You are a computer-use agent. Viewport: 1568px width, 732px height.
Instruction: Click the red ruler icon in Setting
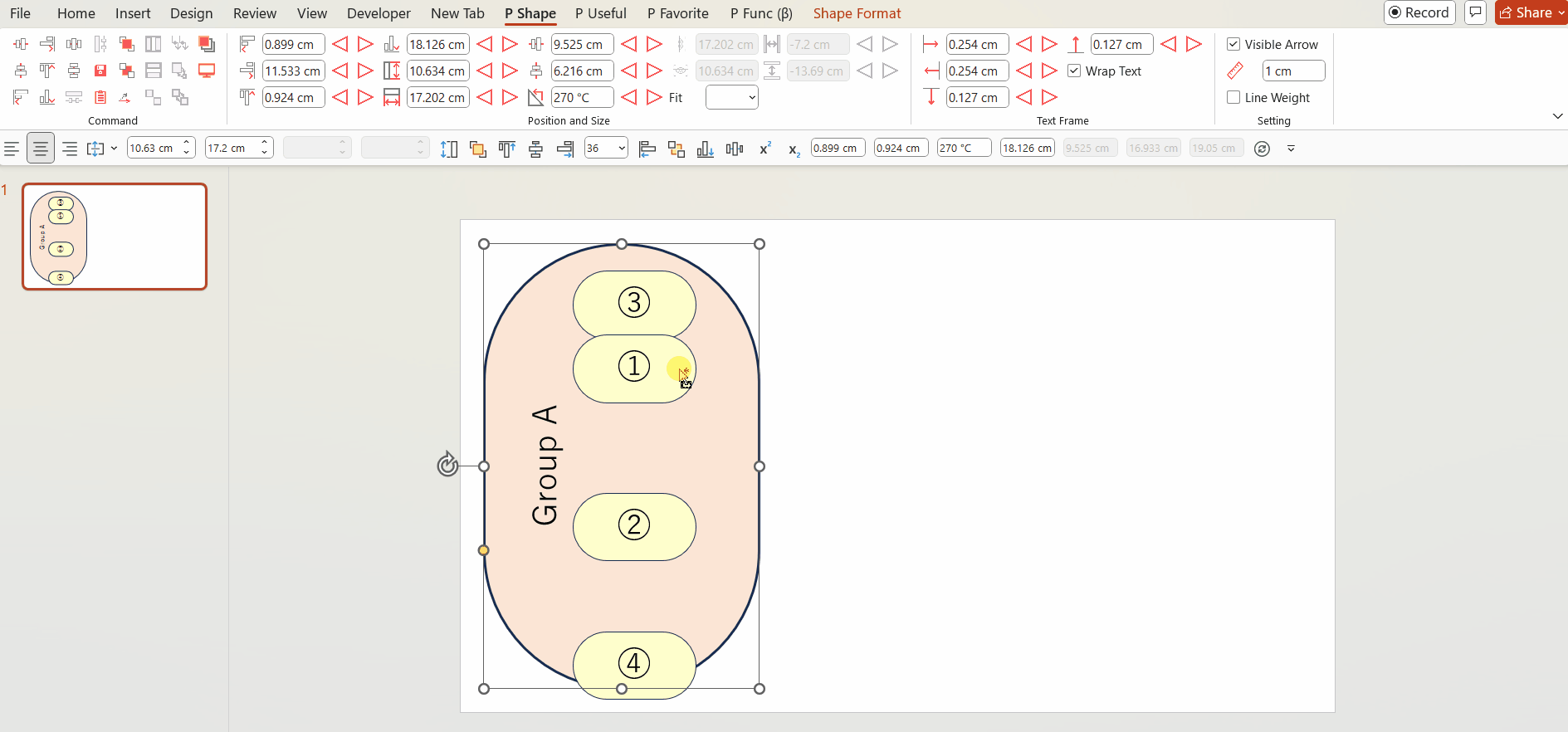[x=1235, y=71]
